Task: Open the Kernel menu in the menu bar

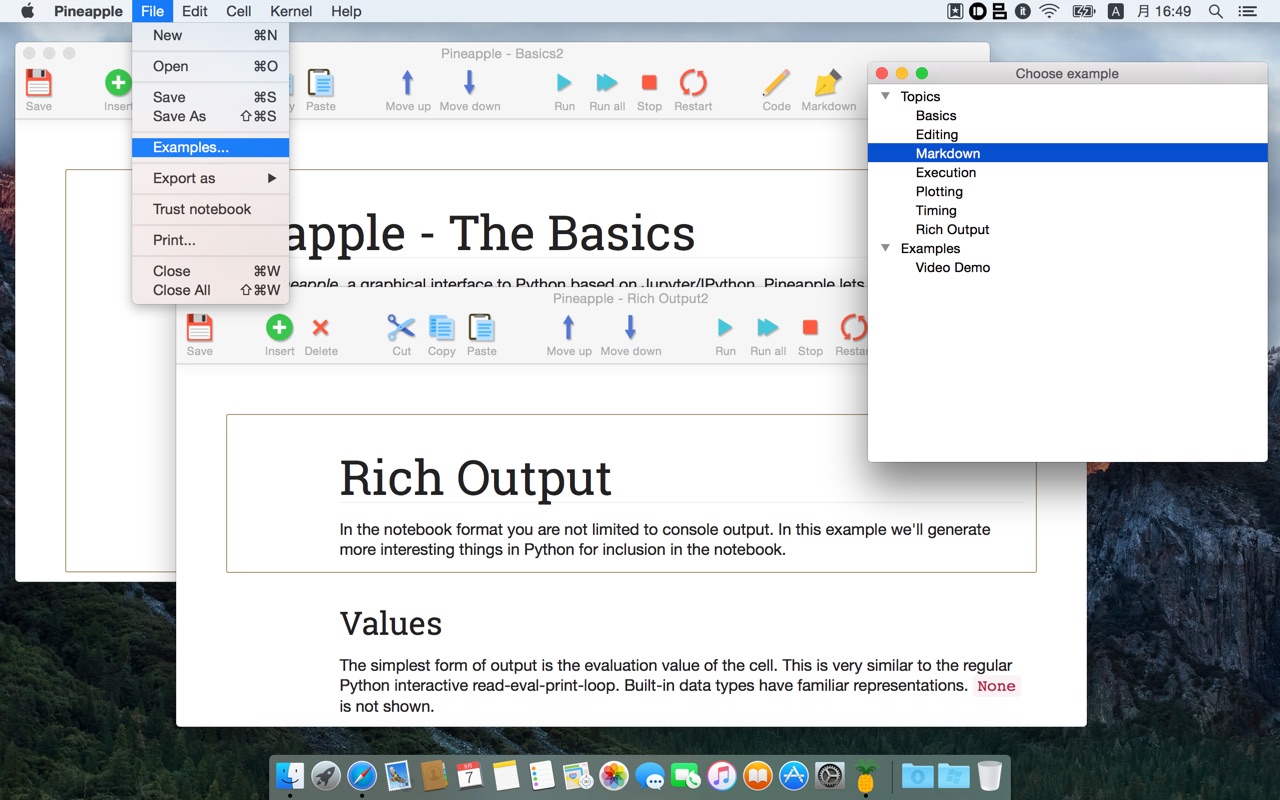Action: tap(291, 11)
